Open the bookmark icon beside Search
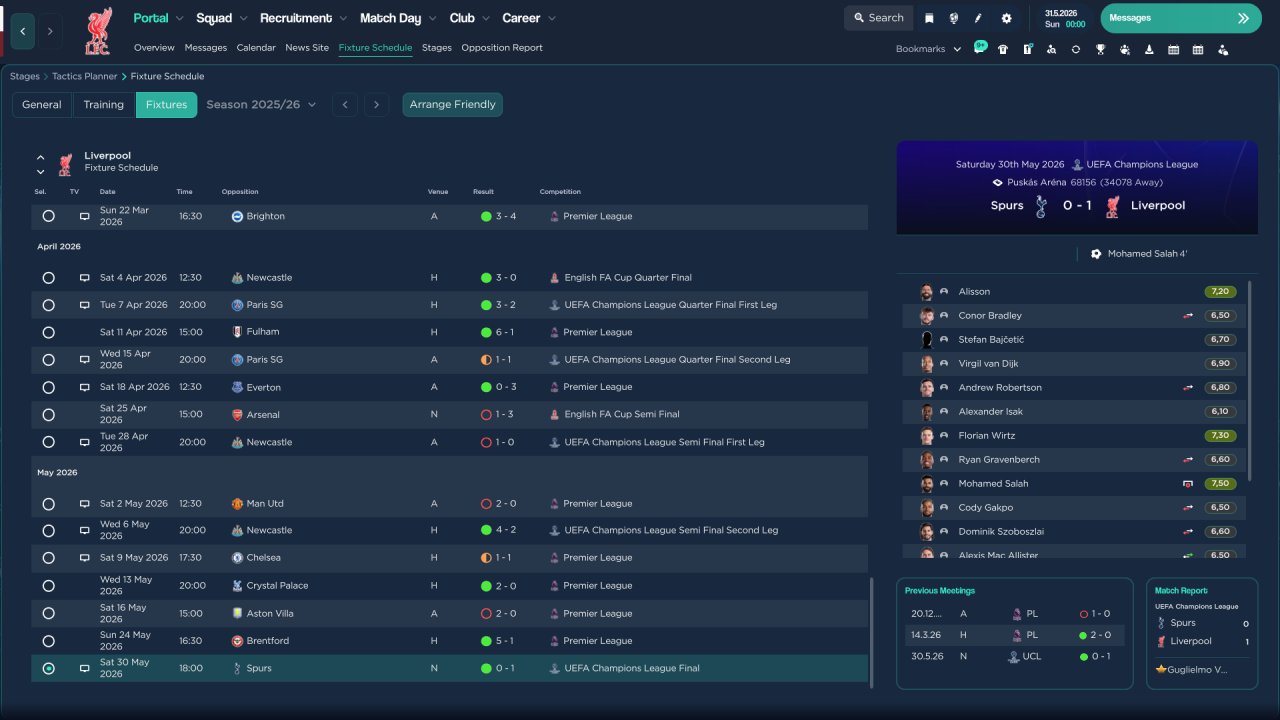The image size is (1280, 720). [929, 18]
